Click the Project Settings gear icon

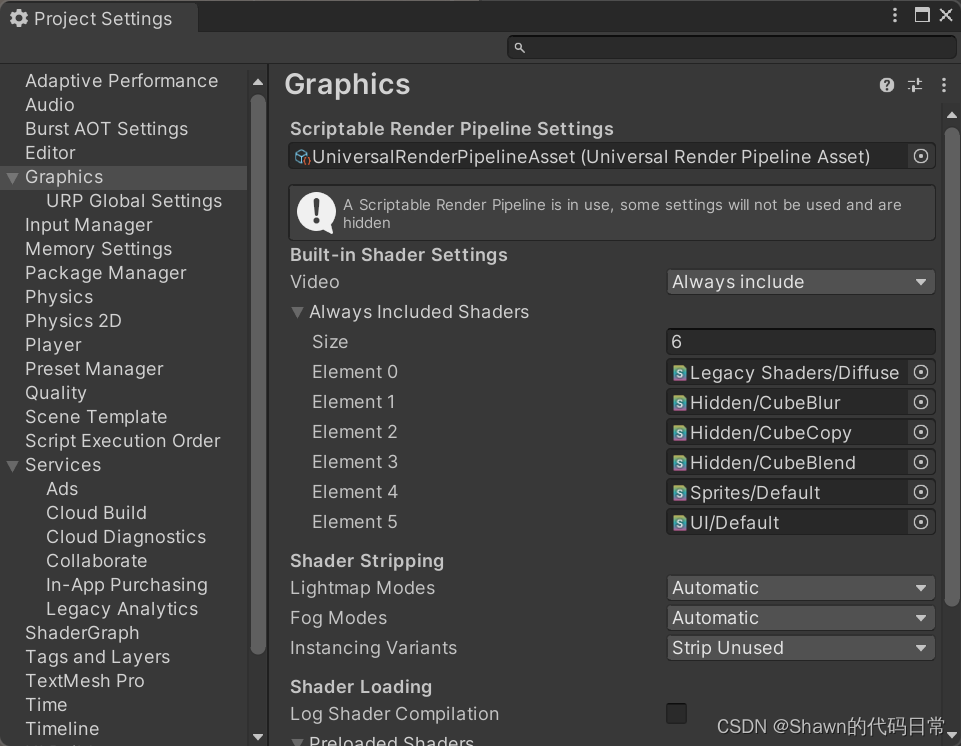(19, 18)
